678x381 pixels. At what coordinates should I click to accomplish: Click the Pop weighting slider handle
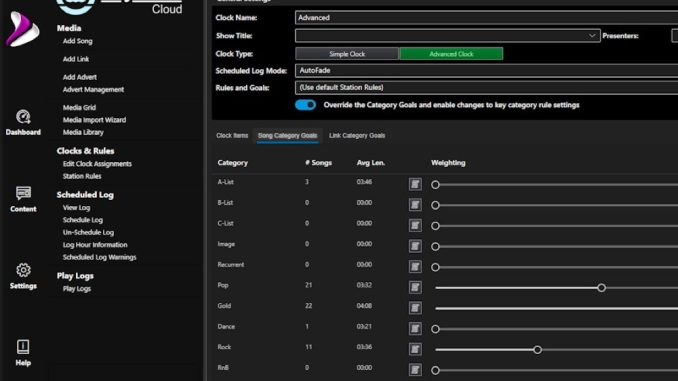601,288
